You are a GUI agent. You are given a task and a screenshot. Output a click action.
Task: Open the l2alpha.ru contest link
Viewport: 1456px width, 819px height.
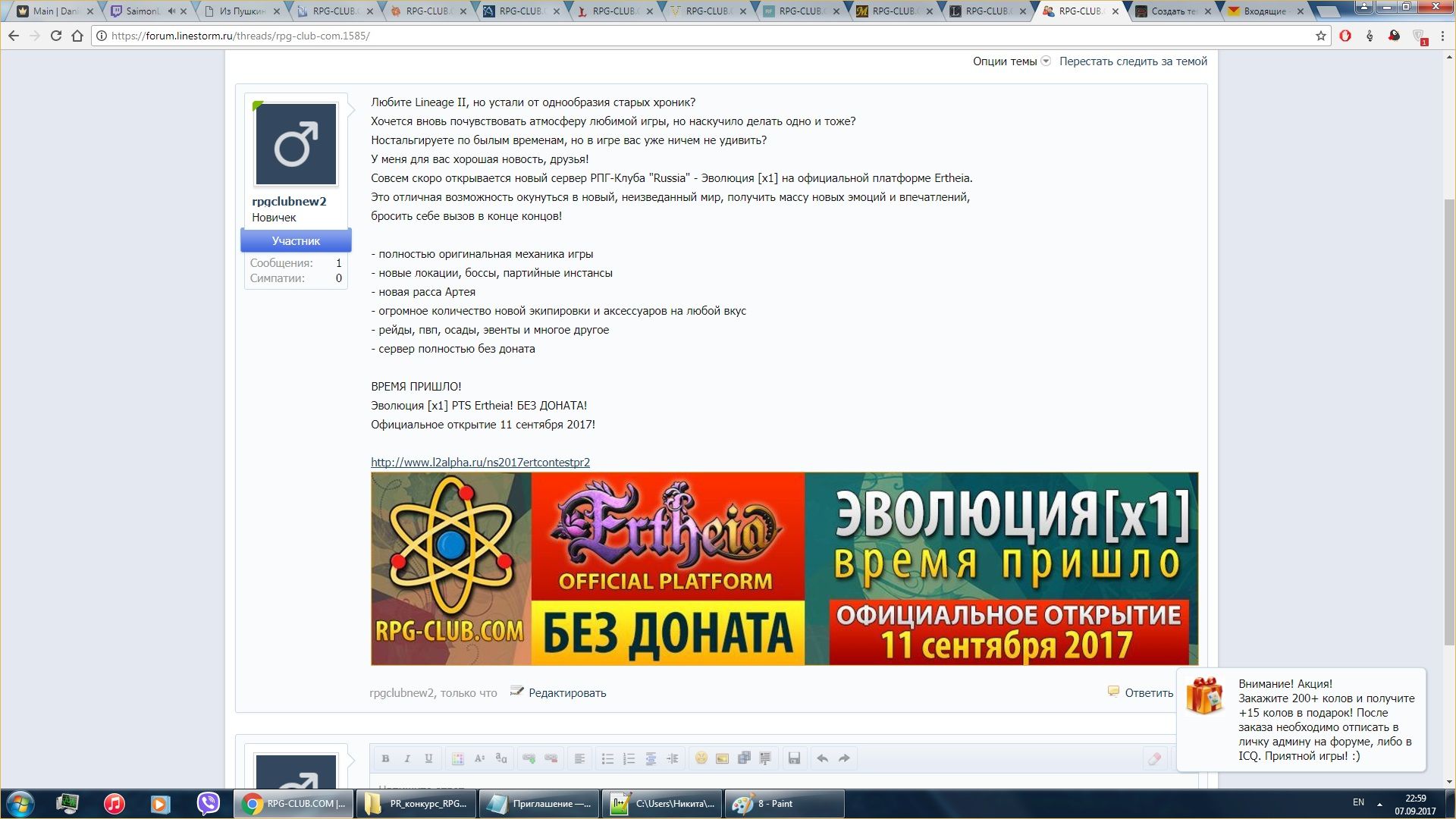point(480,462)
